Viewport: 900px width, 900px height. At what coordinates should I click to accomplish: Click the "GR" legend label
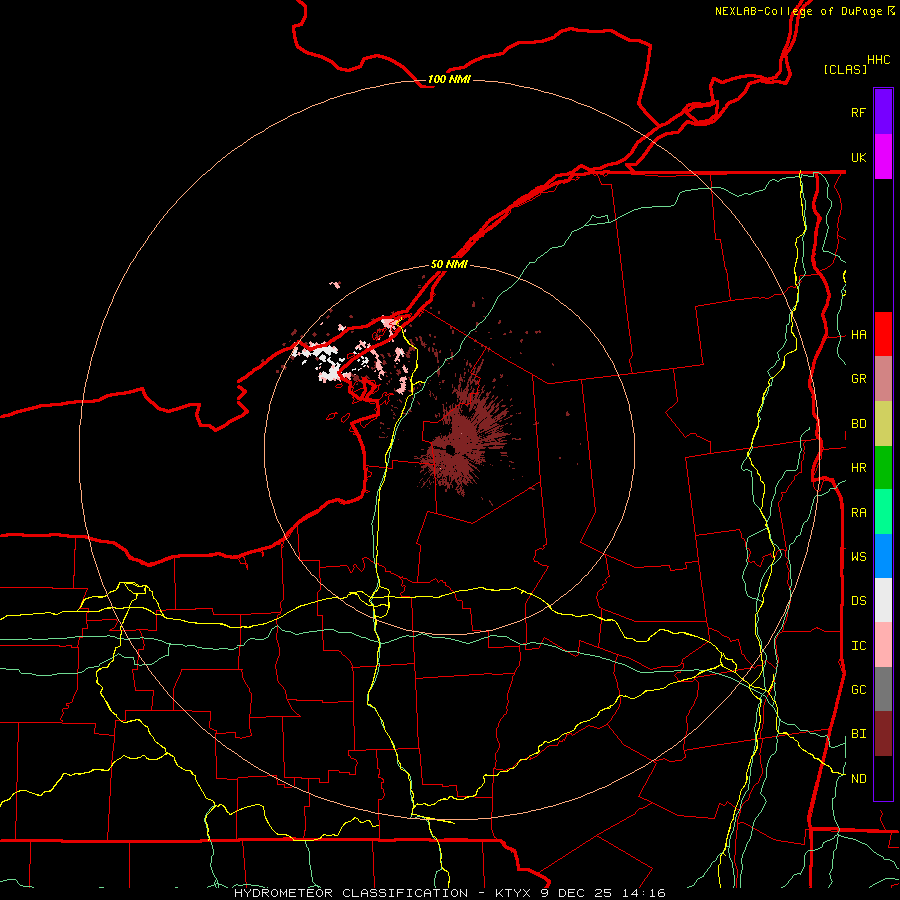point(858,379)
